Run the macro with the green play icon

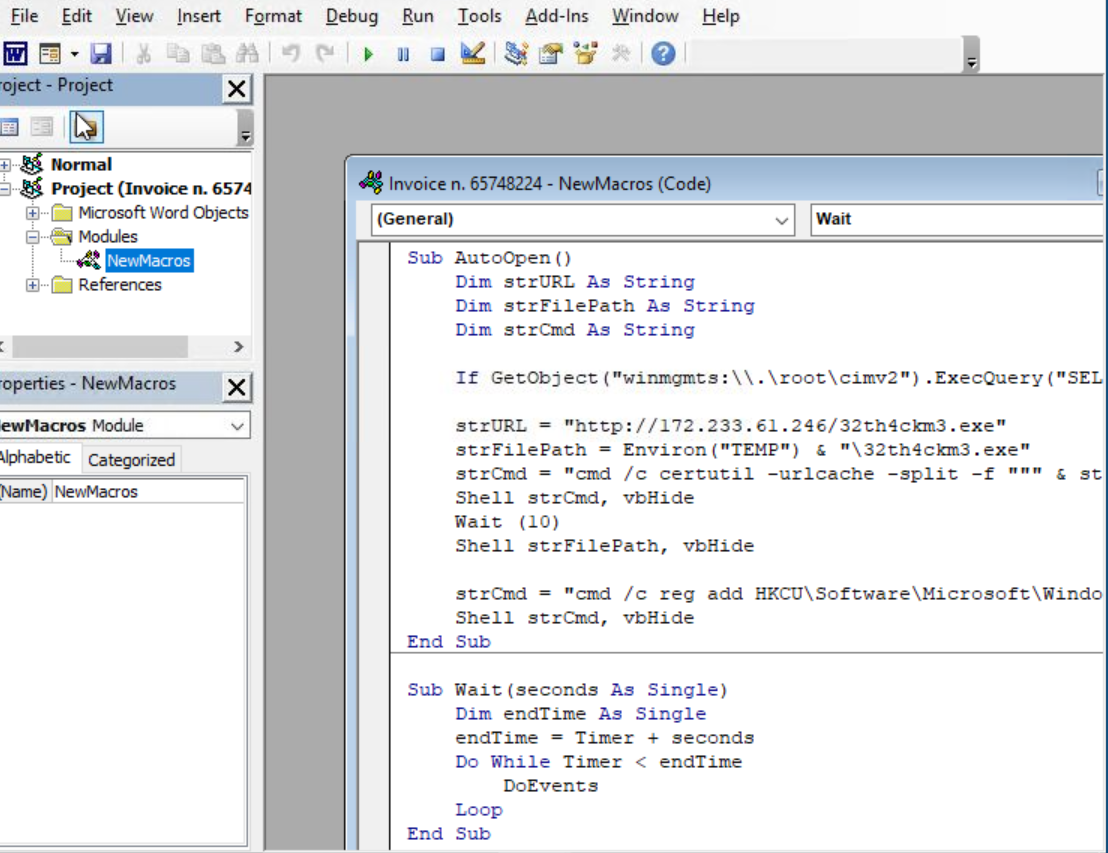pos(367,54)
